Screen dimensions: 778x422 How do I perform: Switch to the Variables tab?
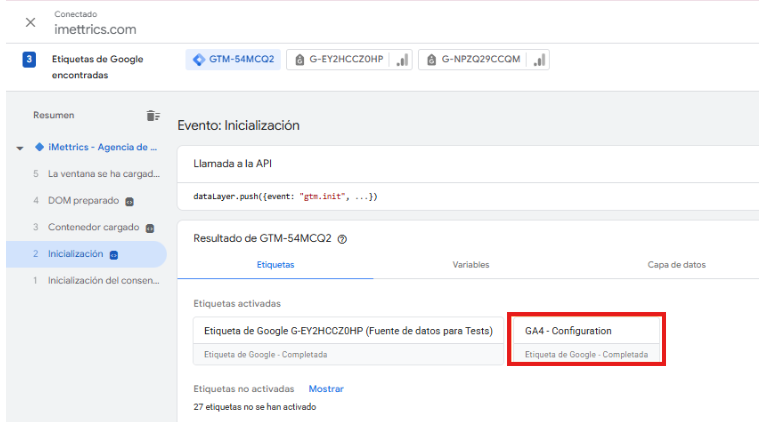coord(470,265)
